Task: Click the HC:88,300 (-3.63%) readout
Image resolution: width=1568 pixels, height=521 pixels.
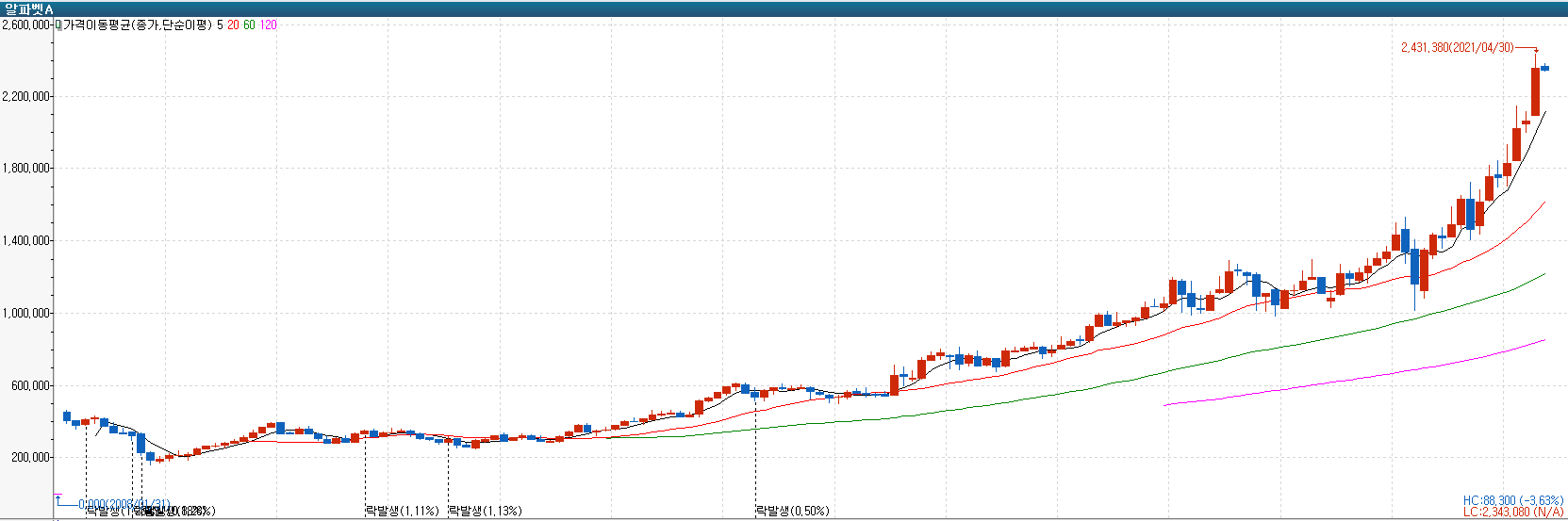Action: pos(1512,500)
